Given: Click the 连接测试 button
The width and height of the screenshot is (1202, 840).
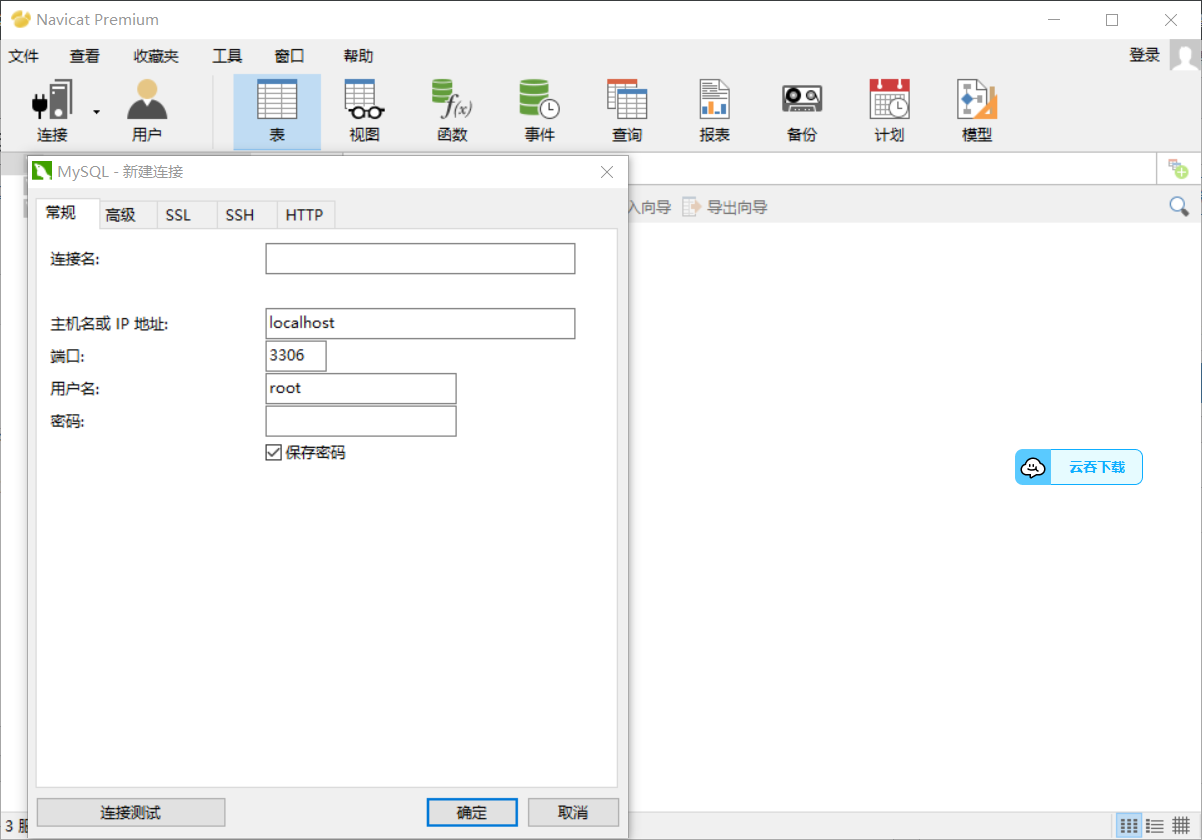Looking at the screenshot, I should (x=131, y=812).
